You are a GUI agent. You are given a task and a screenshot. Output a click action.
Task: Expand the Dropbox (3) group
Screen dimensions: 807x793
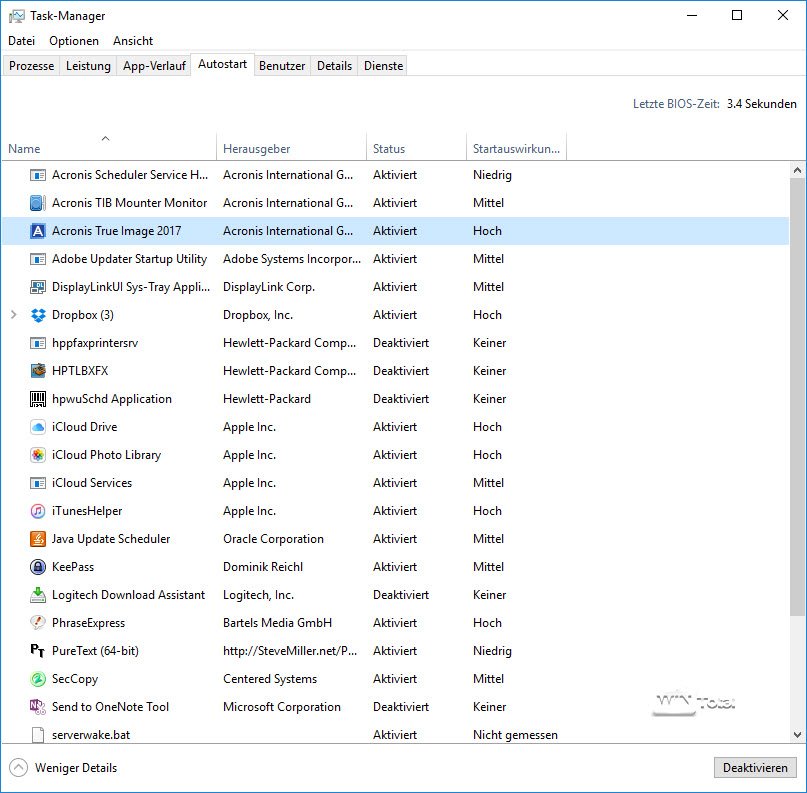14,315
